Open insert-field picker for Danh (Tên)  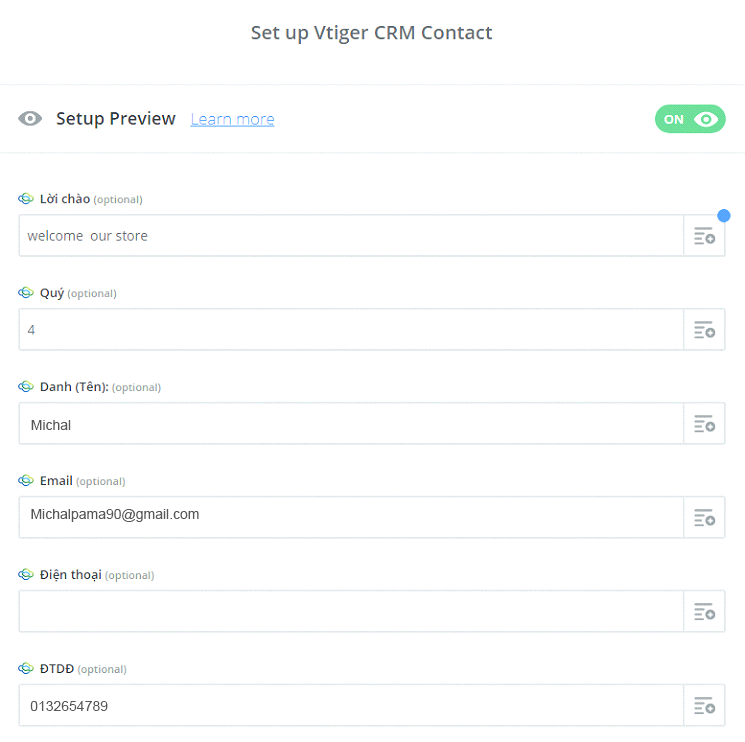[x=704, y=424]
